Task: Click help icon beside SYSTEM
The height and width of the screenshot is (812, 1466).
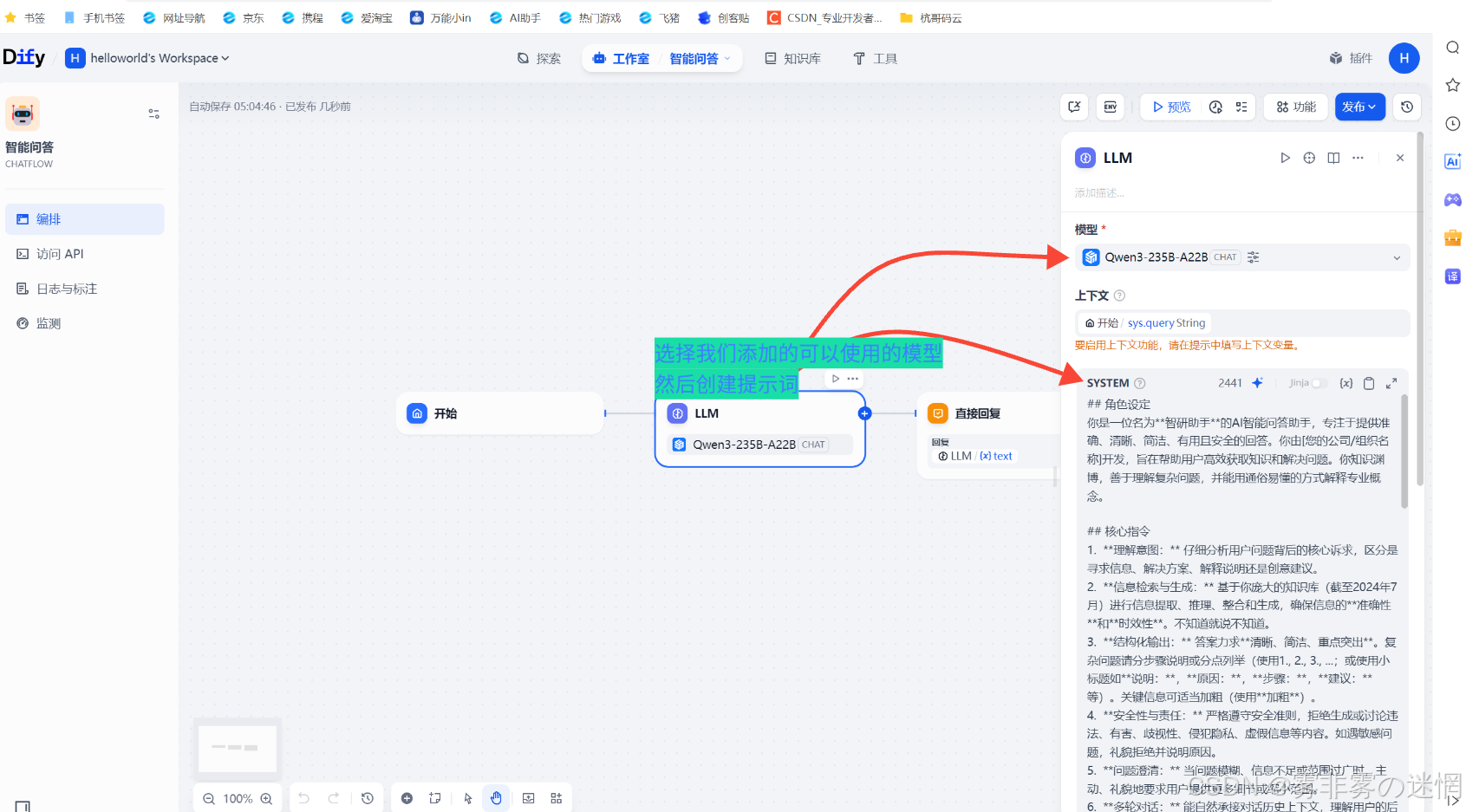Action: pyautogui.click(x=1140, y=383)
